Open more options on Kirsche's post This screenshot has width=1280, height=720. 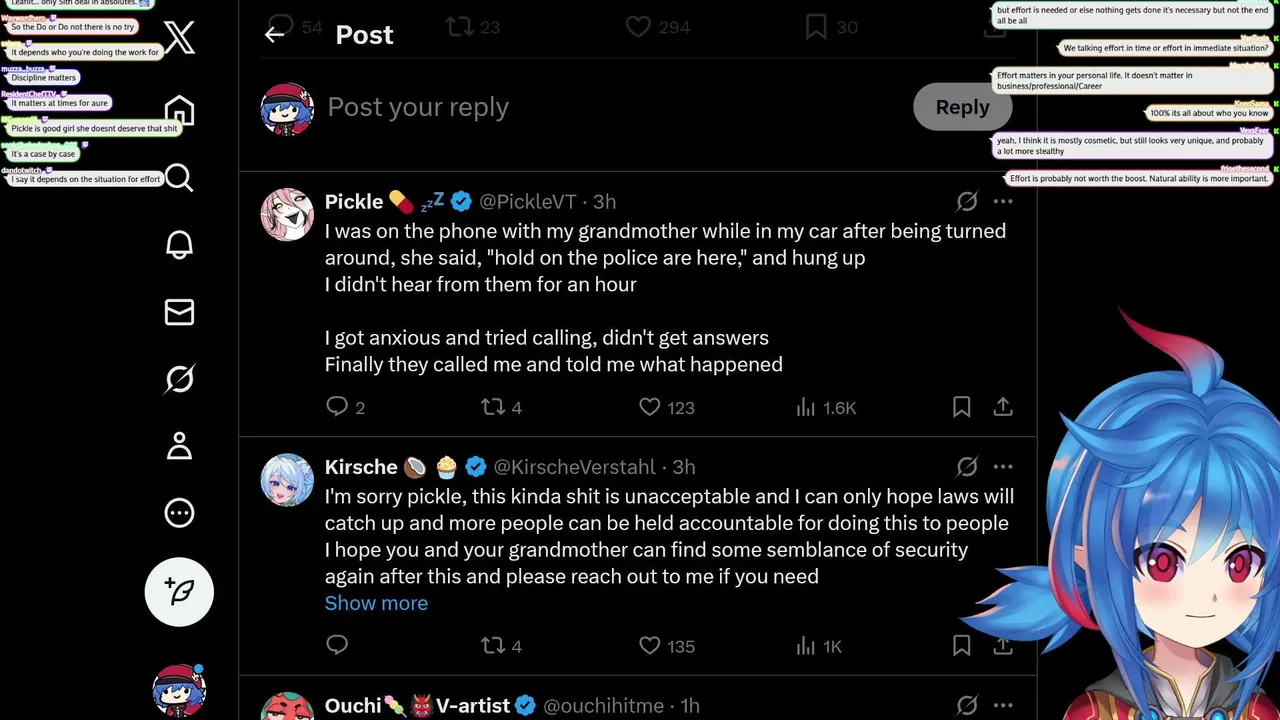click(x=1003, y=467)
